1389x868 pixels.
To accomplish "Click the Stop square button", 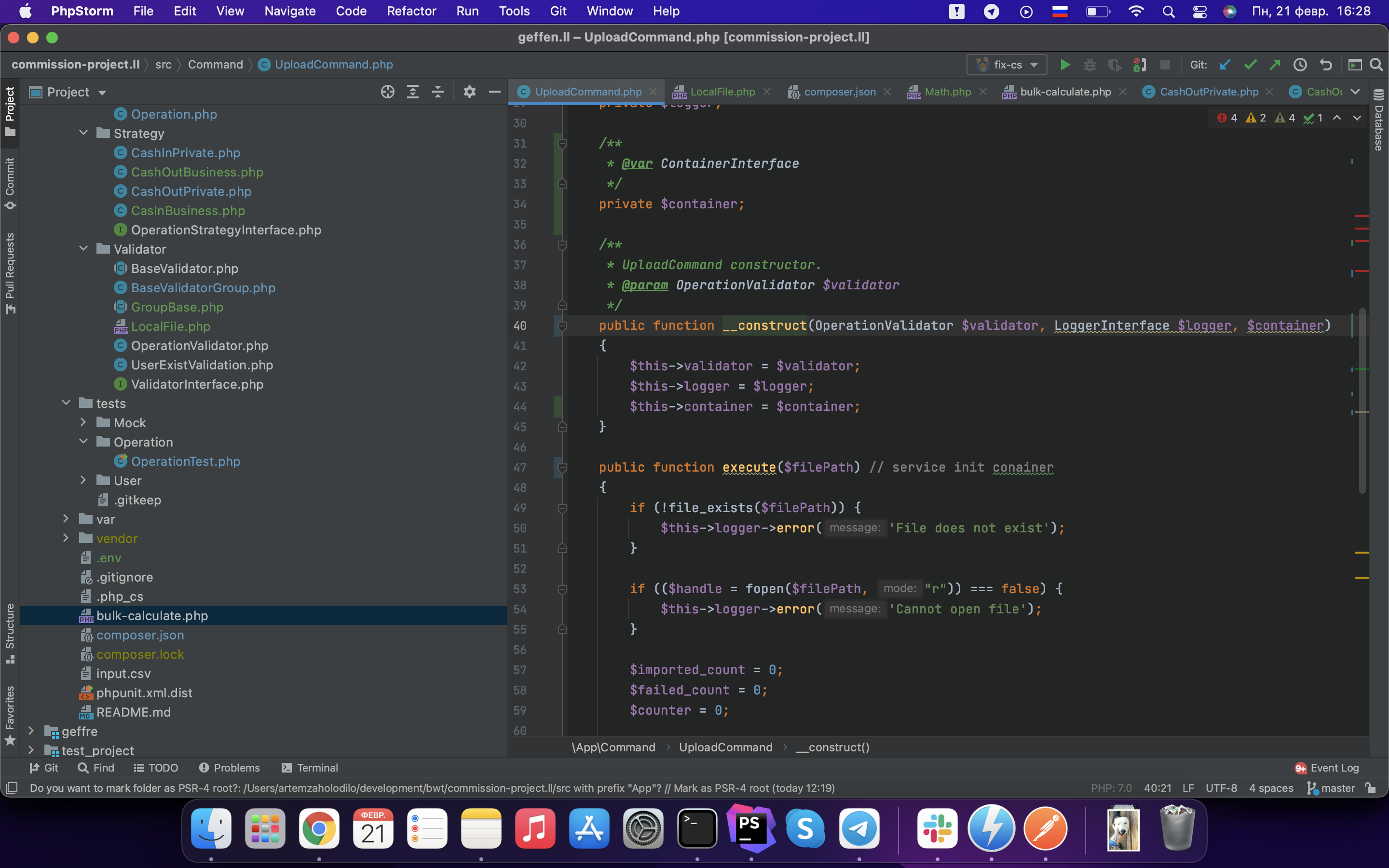I will tap(1165, 65).
